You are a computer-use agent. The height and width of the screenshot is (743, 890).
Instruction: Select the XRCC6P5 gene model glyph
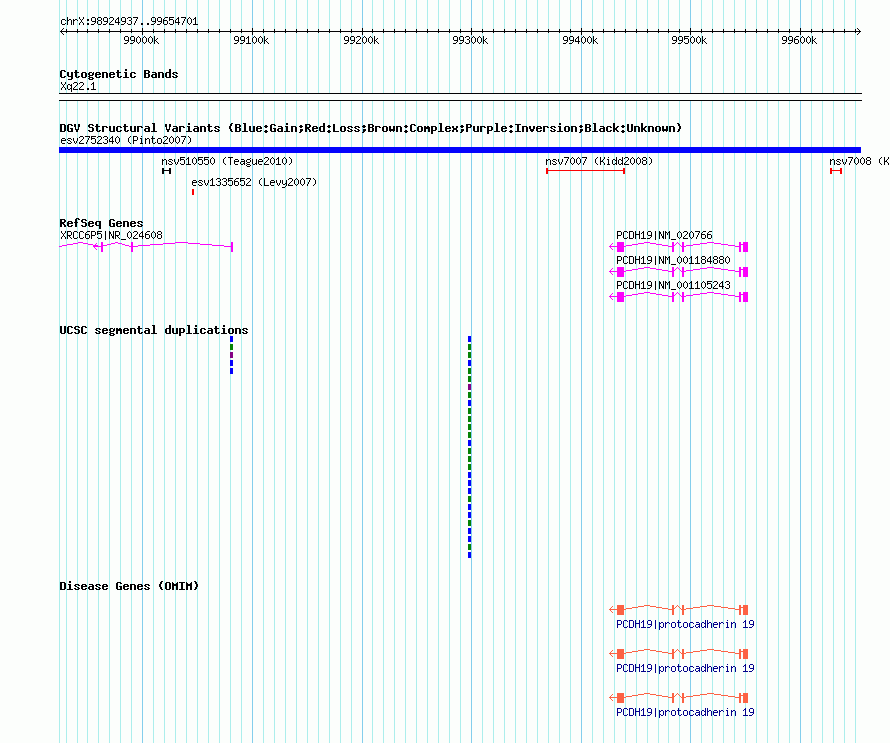(x=146, y=246)
